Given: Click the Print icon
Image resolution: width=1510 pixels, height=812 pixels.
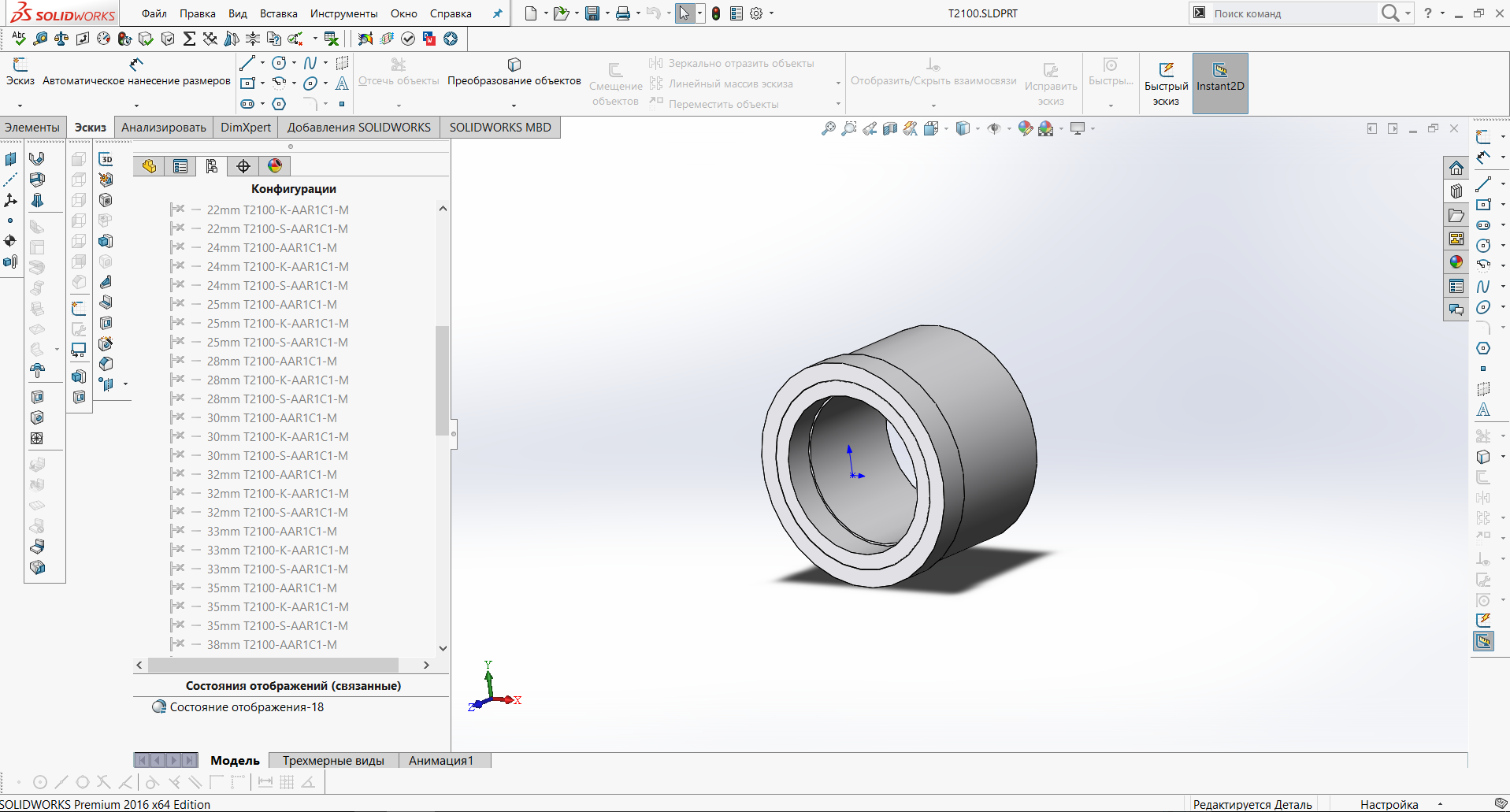Looking at the screenshot, I should 623,13.
